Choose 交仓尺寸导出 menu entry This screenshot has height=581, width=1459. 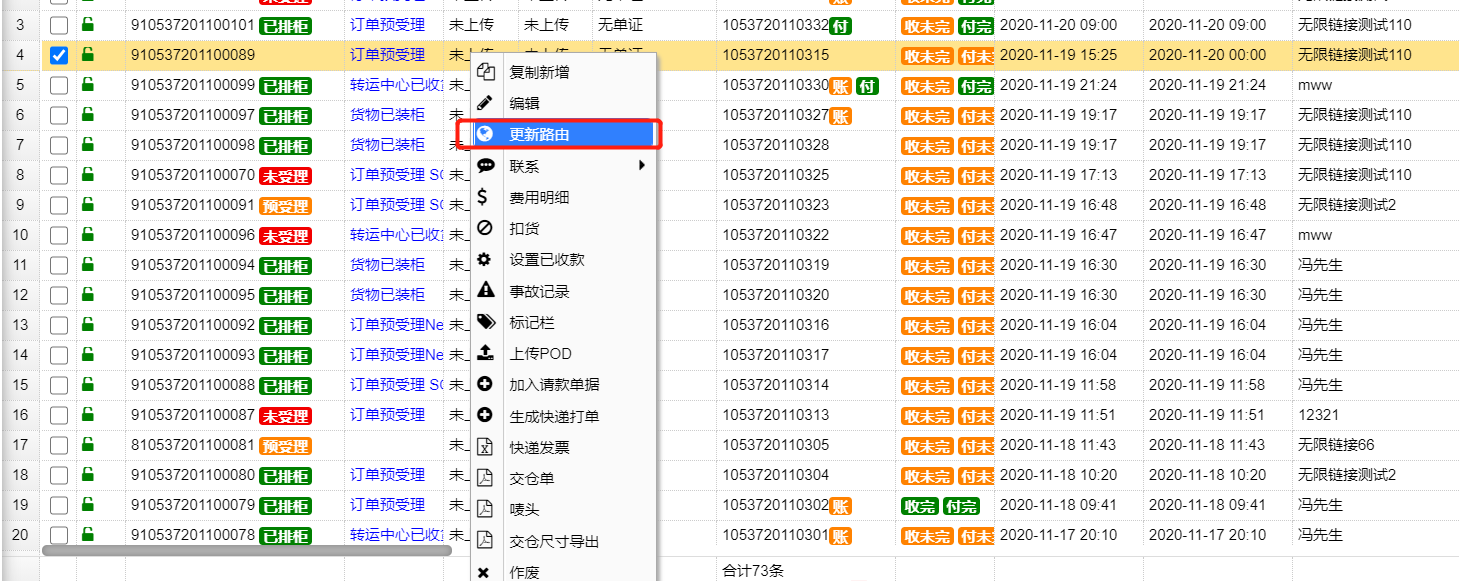click(x=563, y=541)
